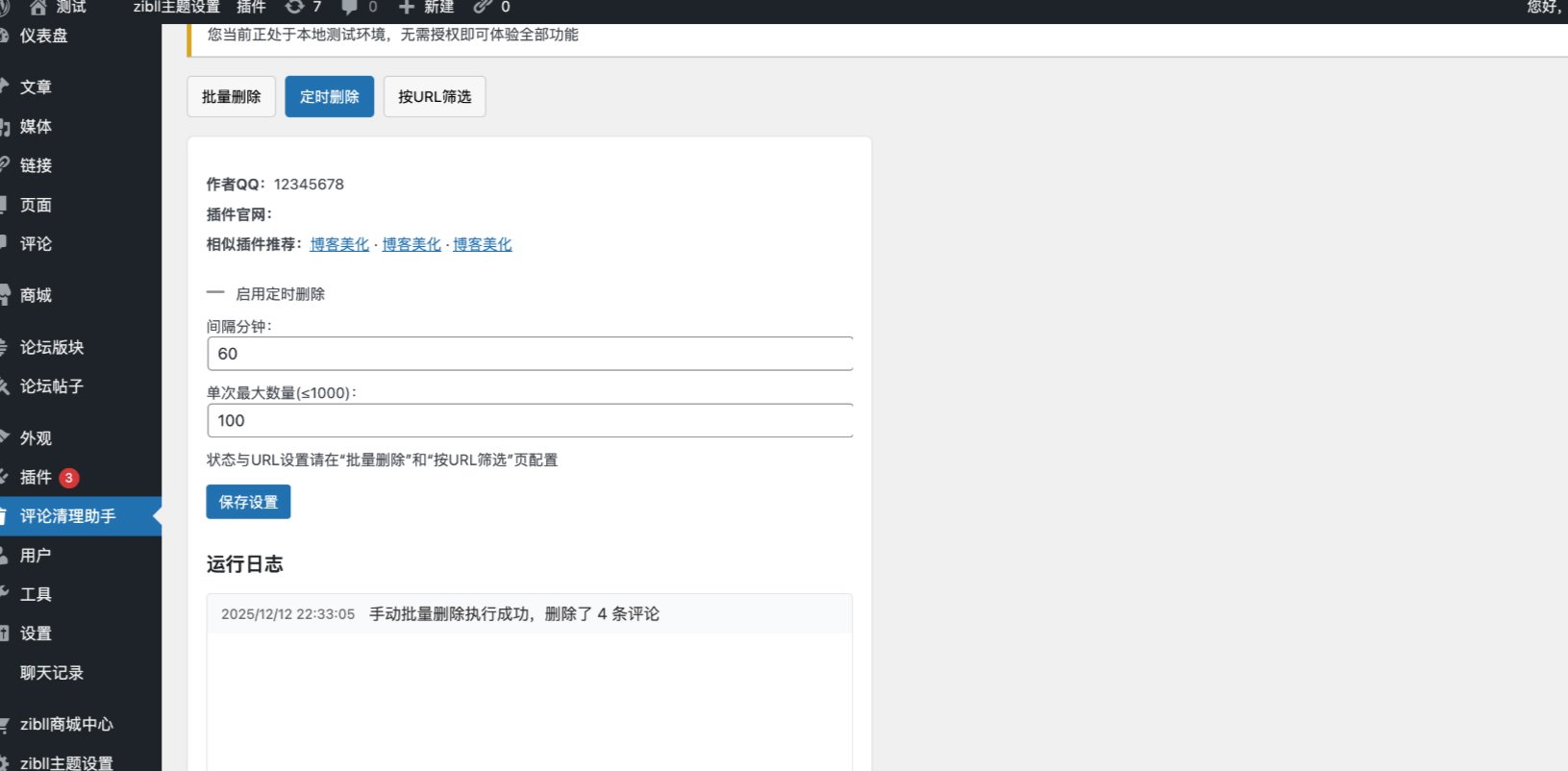This screenshot has height=771, width=1568.
Task: Click the 运行日志 heading
Action: pyautogui.click(x=245, y=564)
